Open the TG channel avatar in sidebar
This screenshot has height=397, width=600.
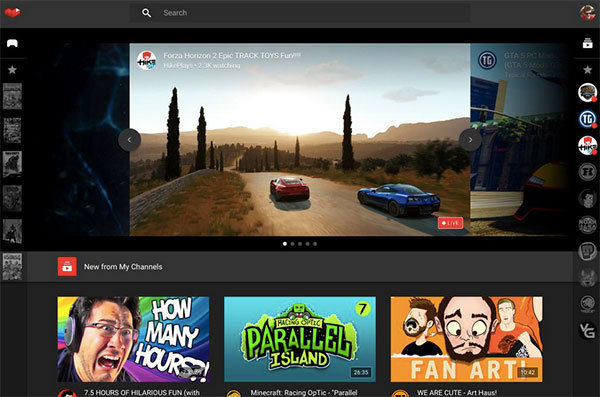click(587, 119)
